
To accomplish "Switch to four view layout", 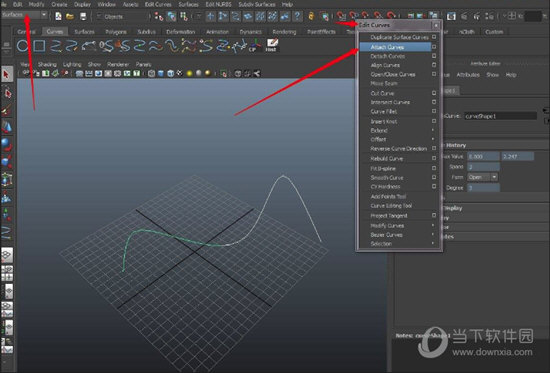I will tap(7, 273).
